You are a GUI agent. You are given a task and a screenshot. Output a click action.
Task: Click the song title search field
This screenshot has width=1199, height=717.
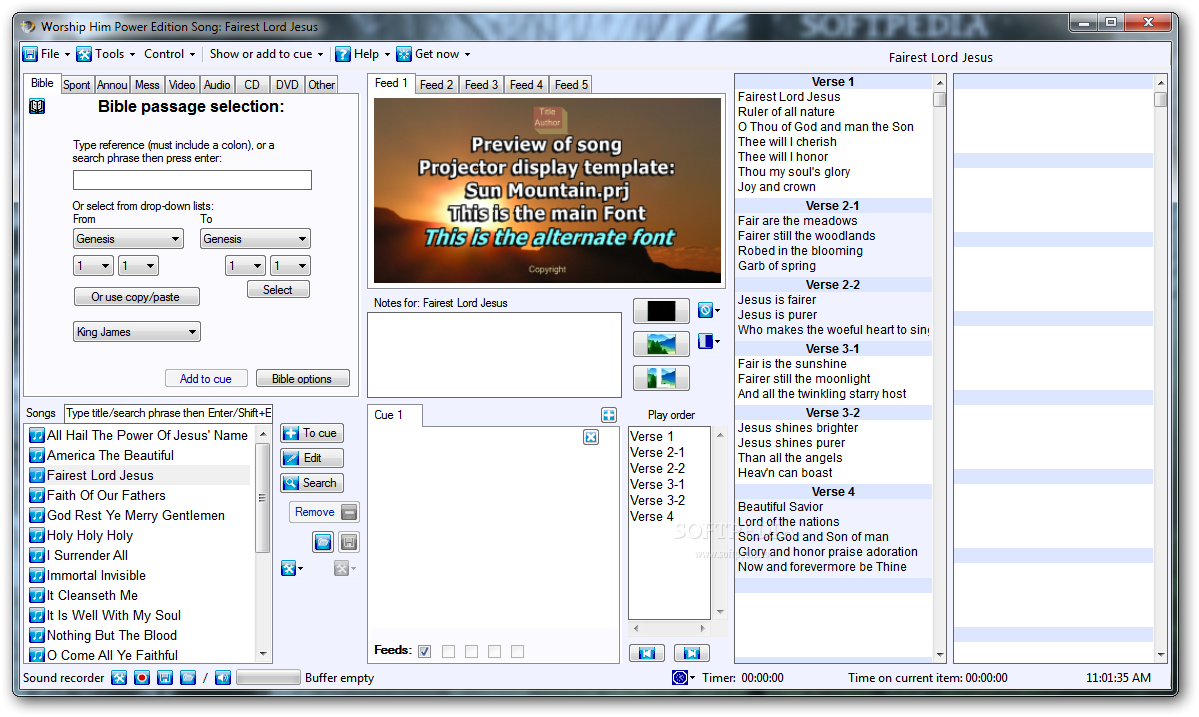point(168,413)
